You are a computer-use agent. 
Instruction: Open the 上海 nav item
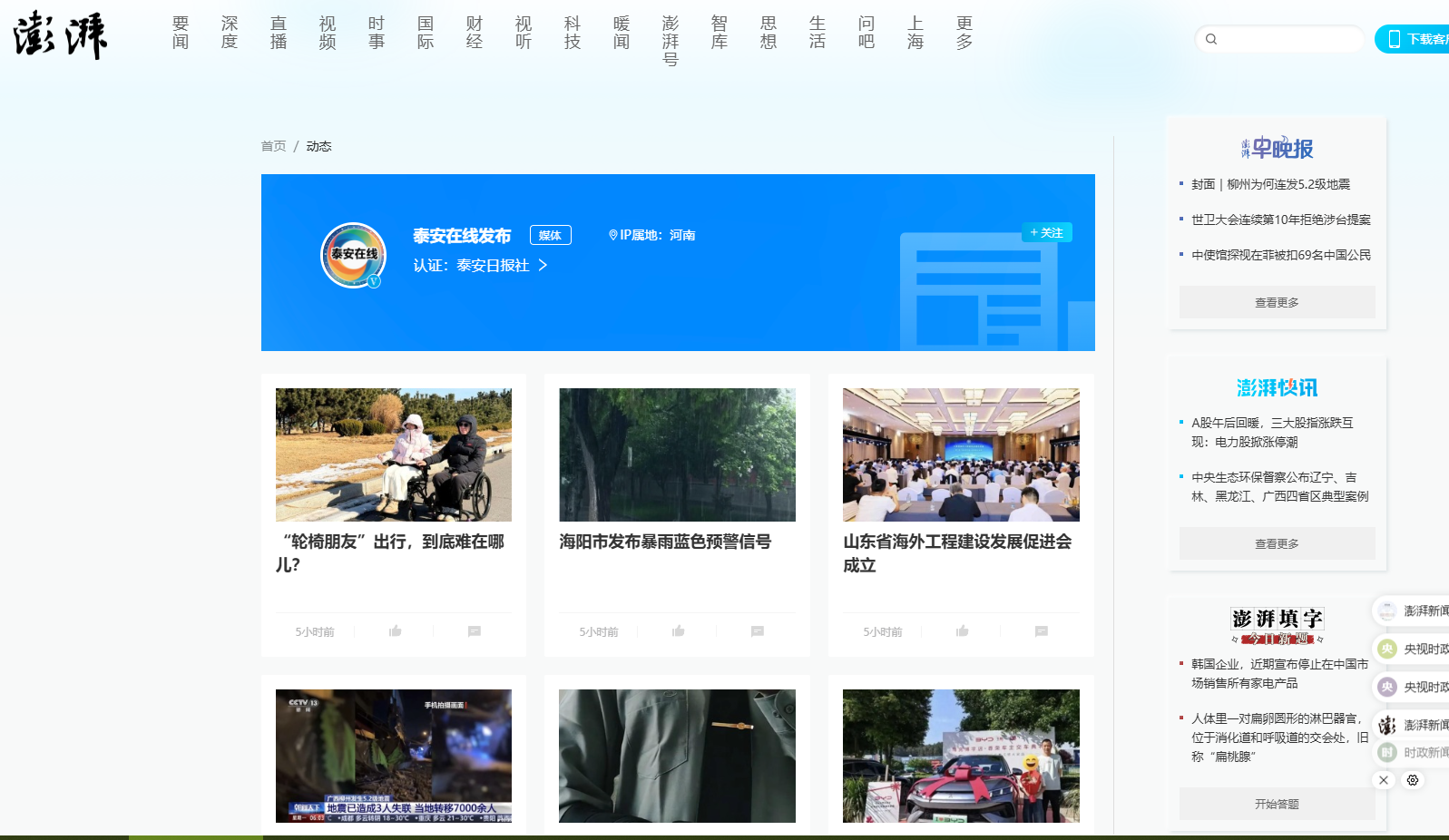coord(915,33)
